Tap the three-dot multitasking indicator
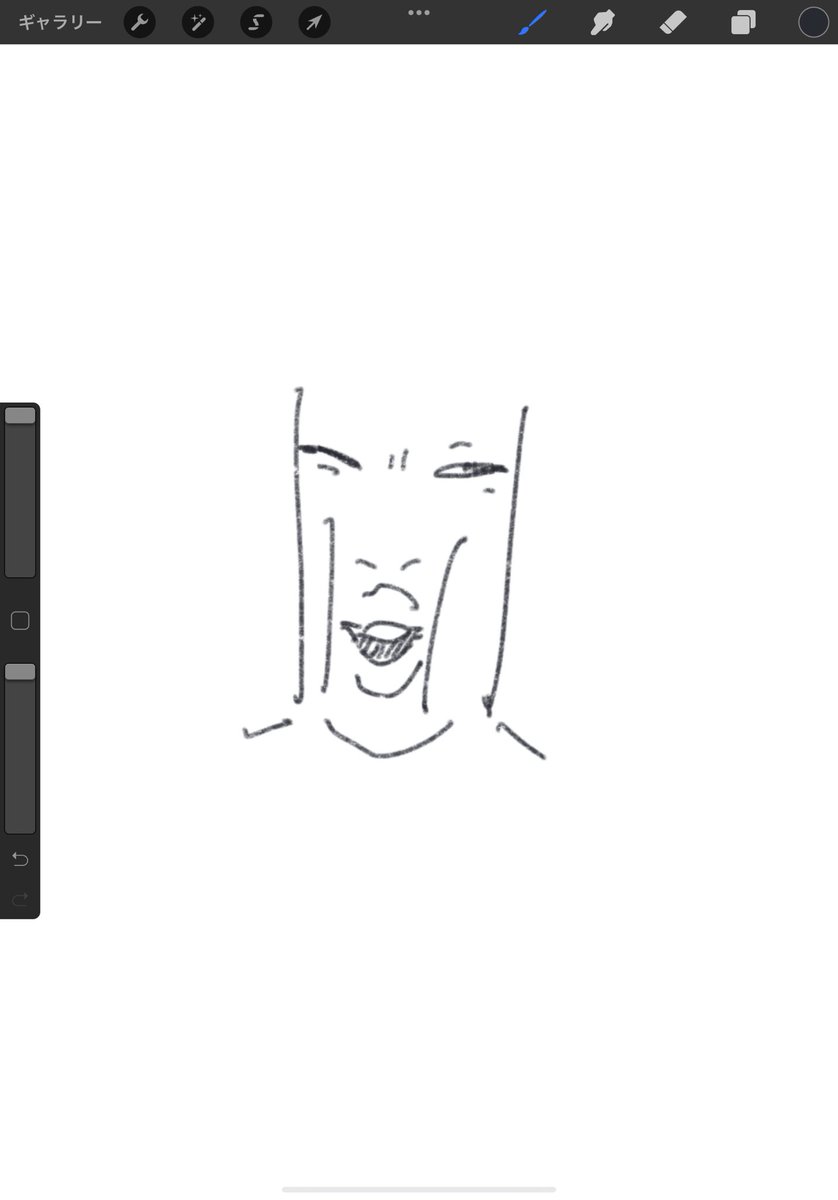This screenshot has height=1200, width=838. coord(419,13)
